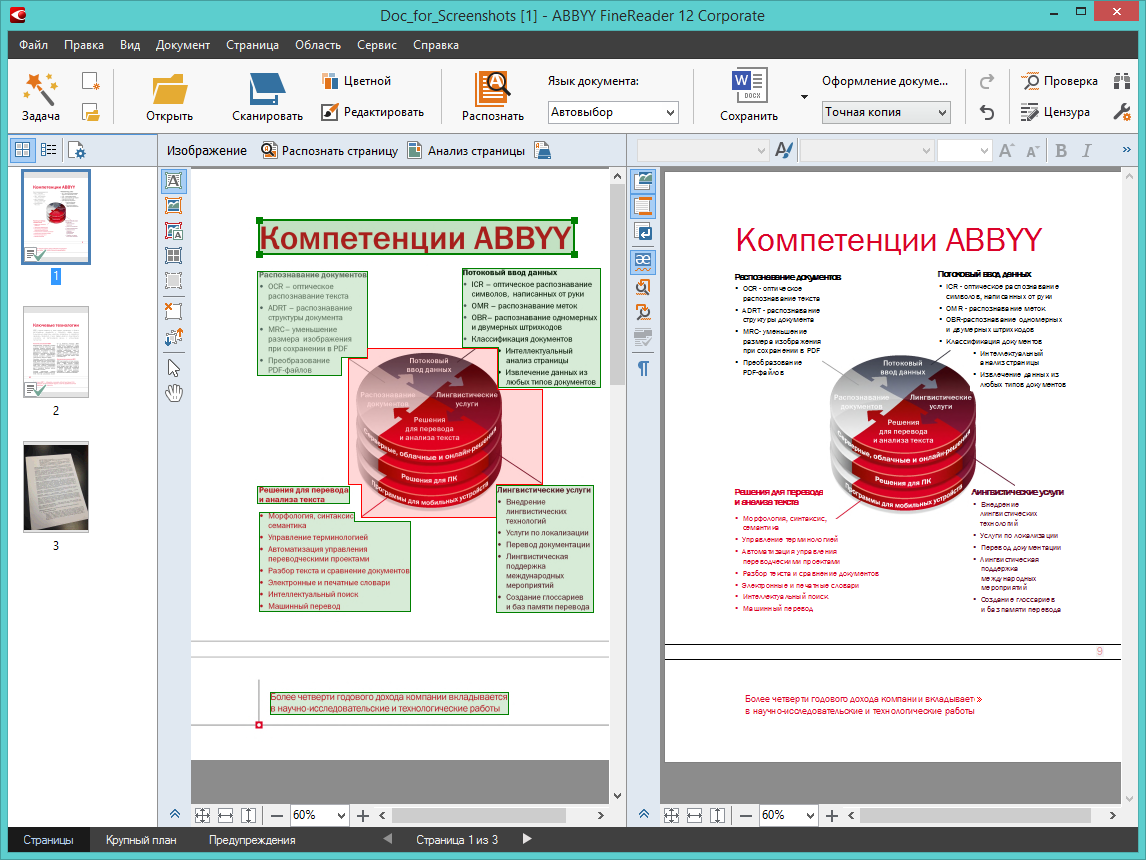Open the Файл menu
1146x860 pixels.
[34, 45]
